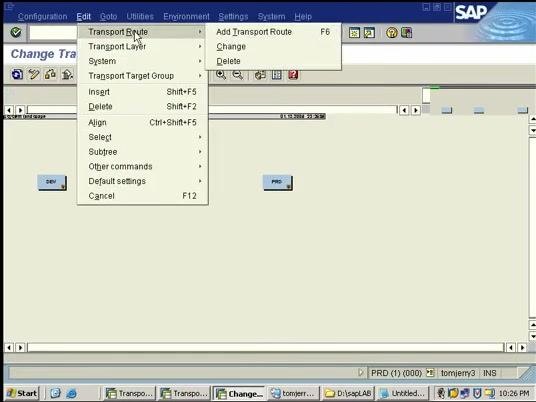The image size is (536, 402).
Task: Click the Create New Session toolbar icon
Action: point(354,33)
